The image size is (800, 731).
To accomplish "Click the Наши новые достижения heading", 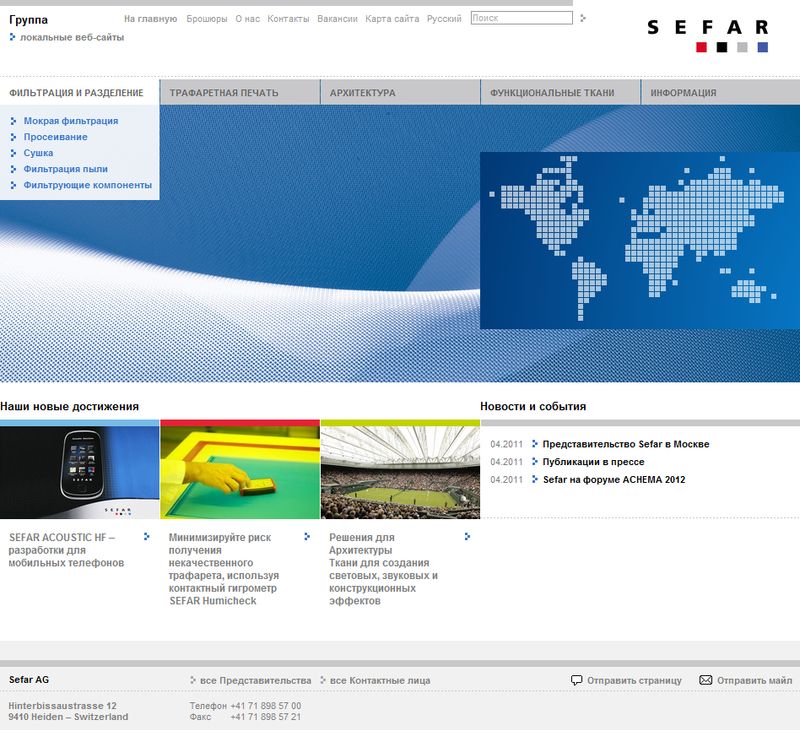I will coord(69,407).
